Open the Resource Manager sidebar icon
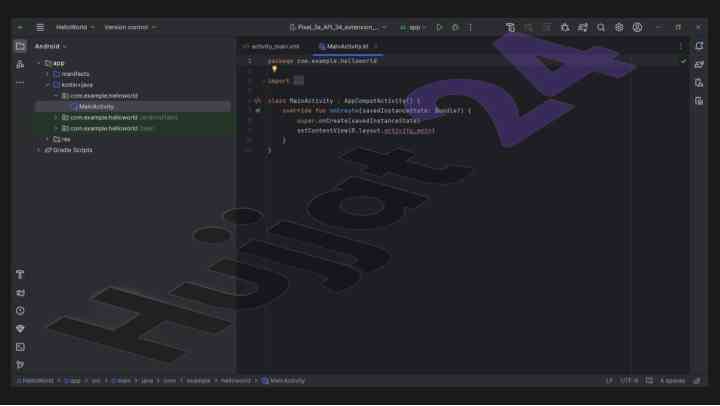This screenshot has height=406, width=720. tap(20, 65)
